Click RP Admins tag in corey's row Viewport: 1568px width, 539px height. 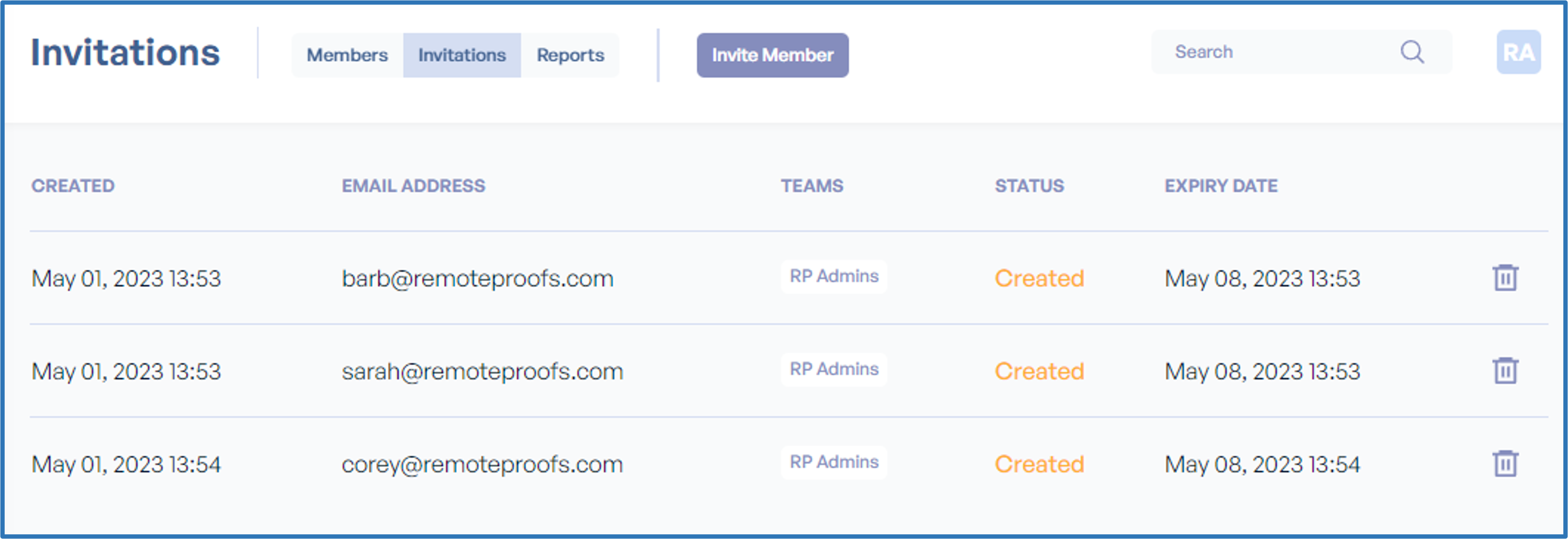(834, 462)
